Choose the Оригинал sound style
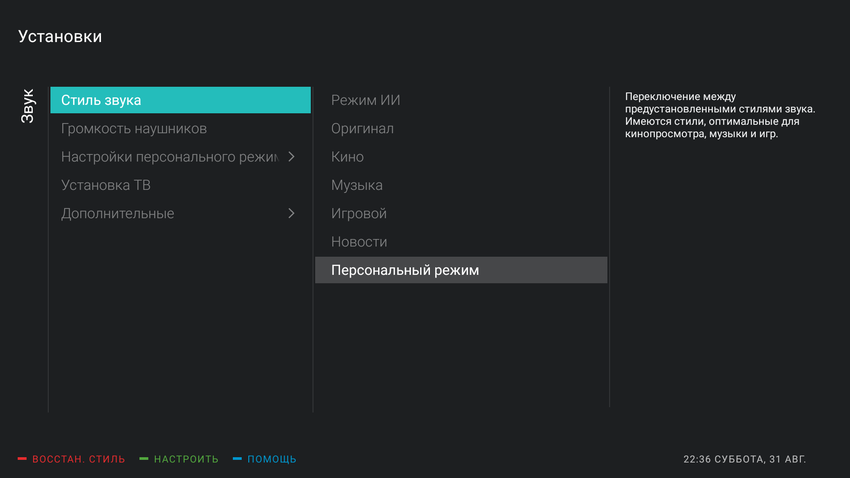Image resolution: width=850 pixels, height=478 pixels. point(362,129)
